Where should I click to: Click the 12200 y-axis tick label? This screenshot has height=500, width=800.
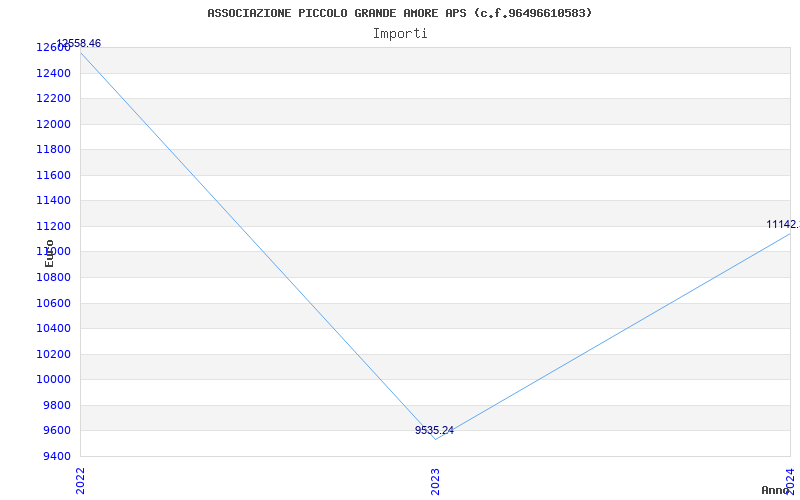click(x=53, y=98)
